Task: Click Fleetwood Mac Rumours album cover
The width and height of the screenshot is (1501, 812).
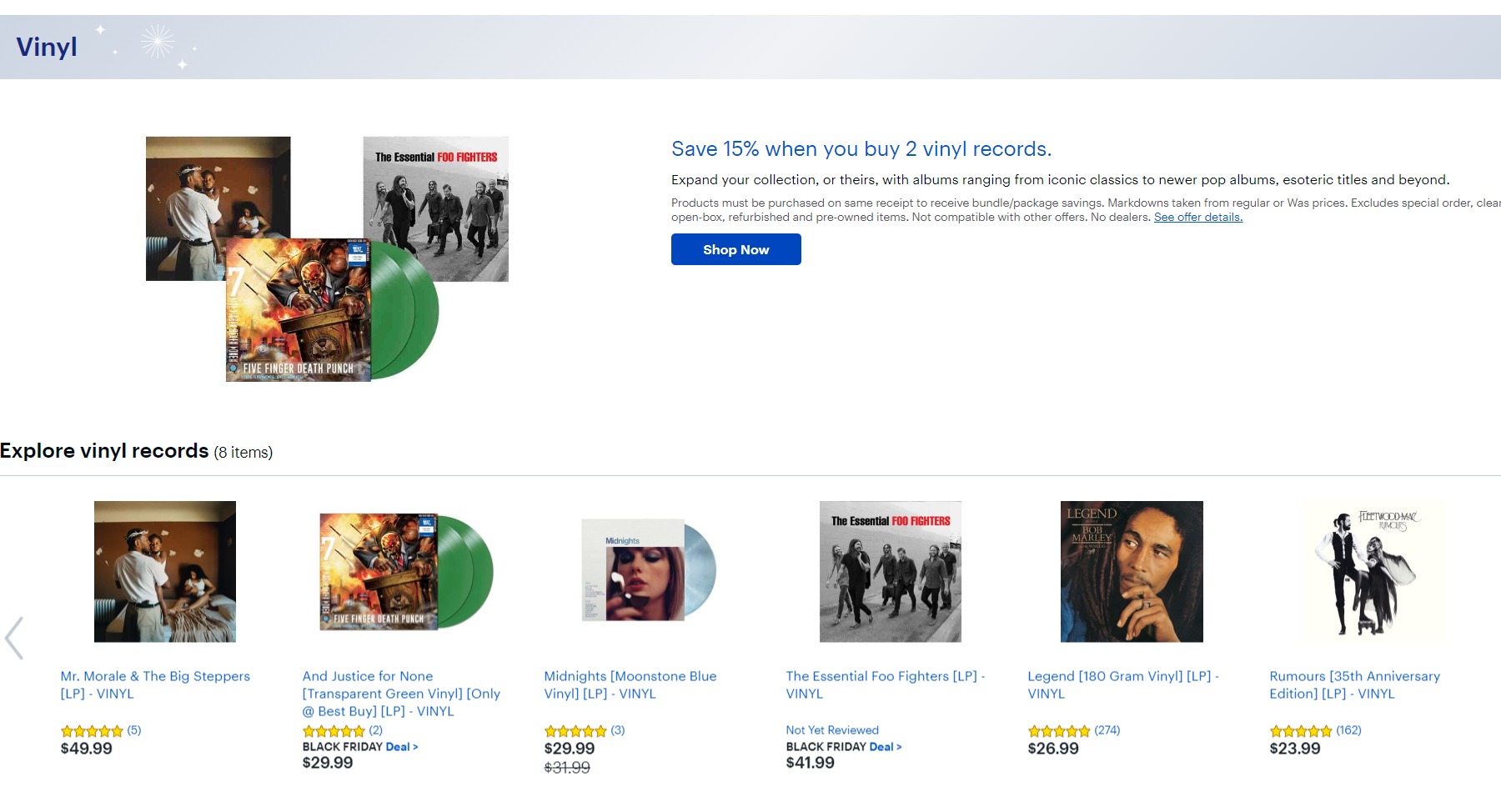Action: [x=1373, y=572]
